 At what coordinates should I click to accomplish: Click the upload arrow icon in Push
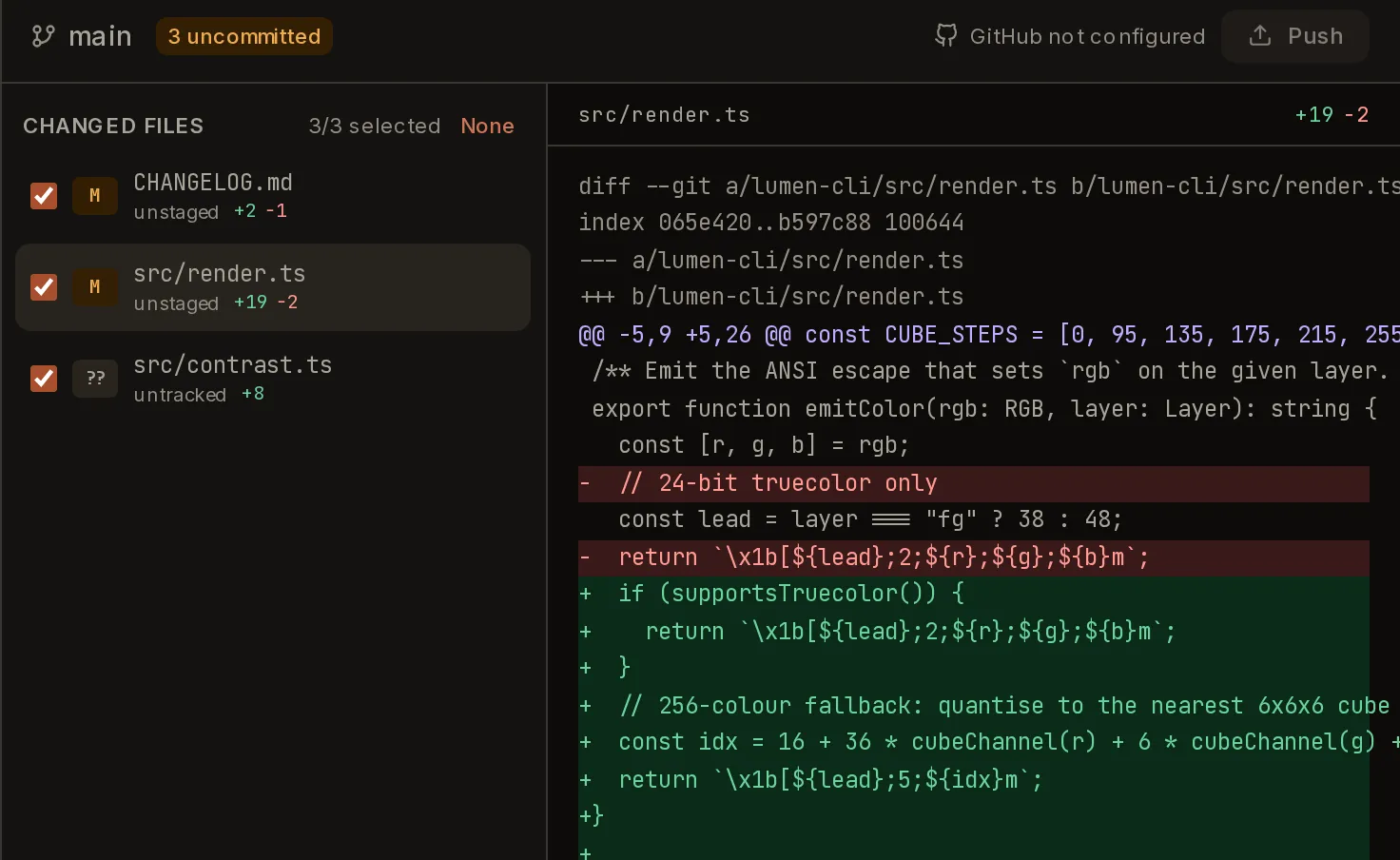coord(1260,36)
